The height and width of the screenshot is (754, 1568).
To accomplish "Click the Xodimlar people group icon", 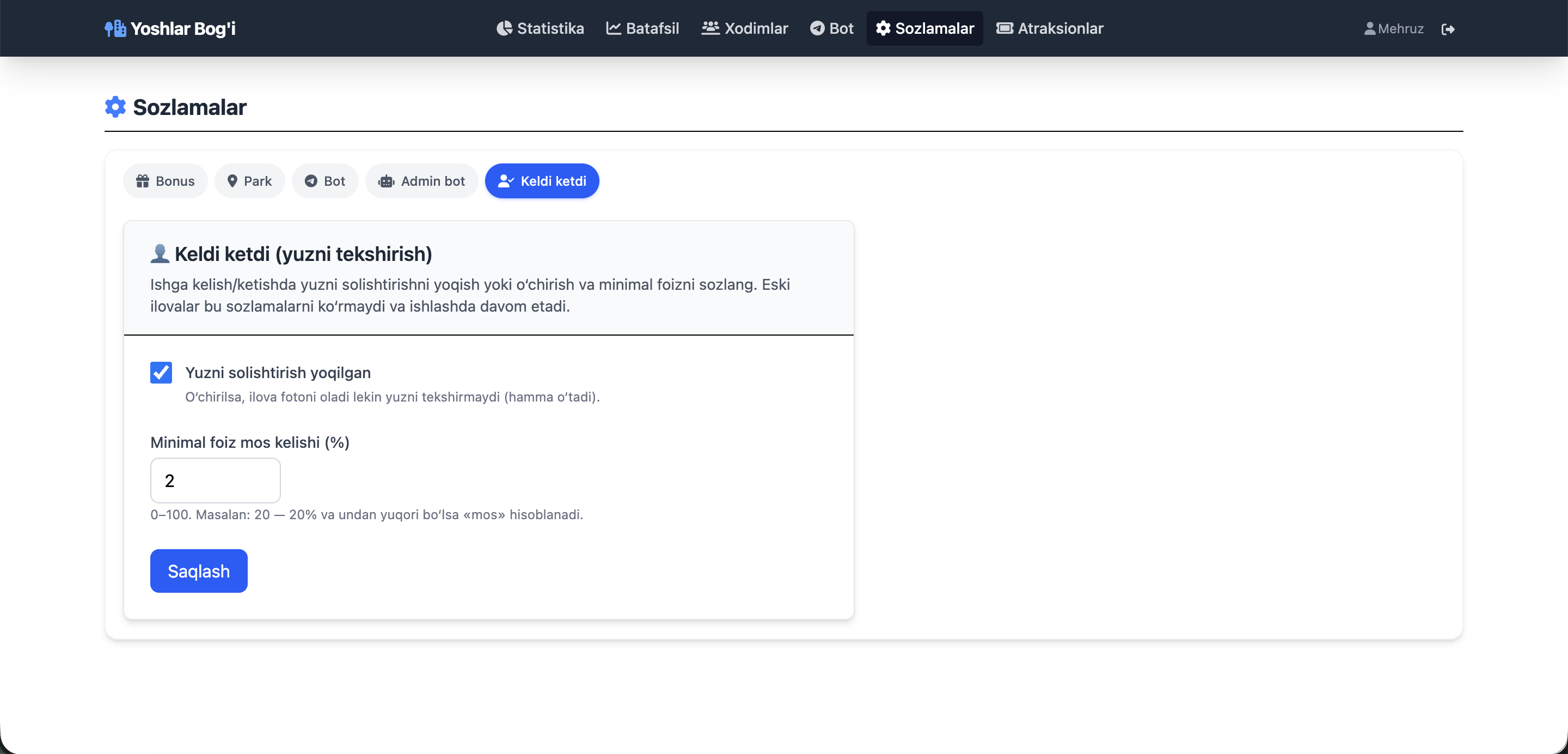I will pos(710,28).
